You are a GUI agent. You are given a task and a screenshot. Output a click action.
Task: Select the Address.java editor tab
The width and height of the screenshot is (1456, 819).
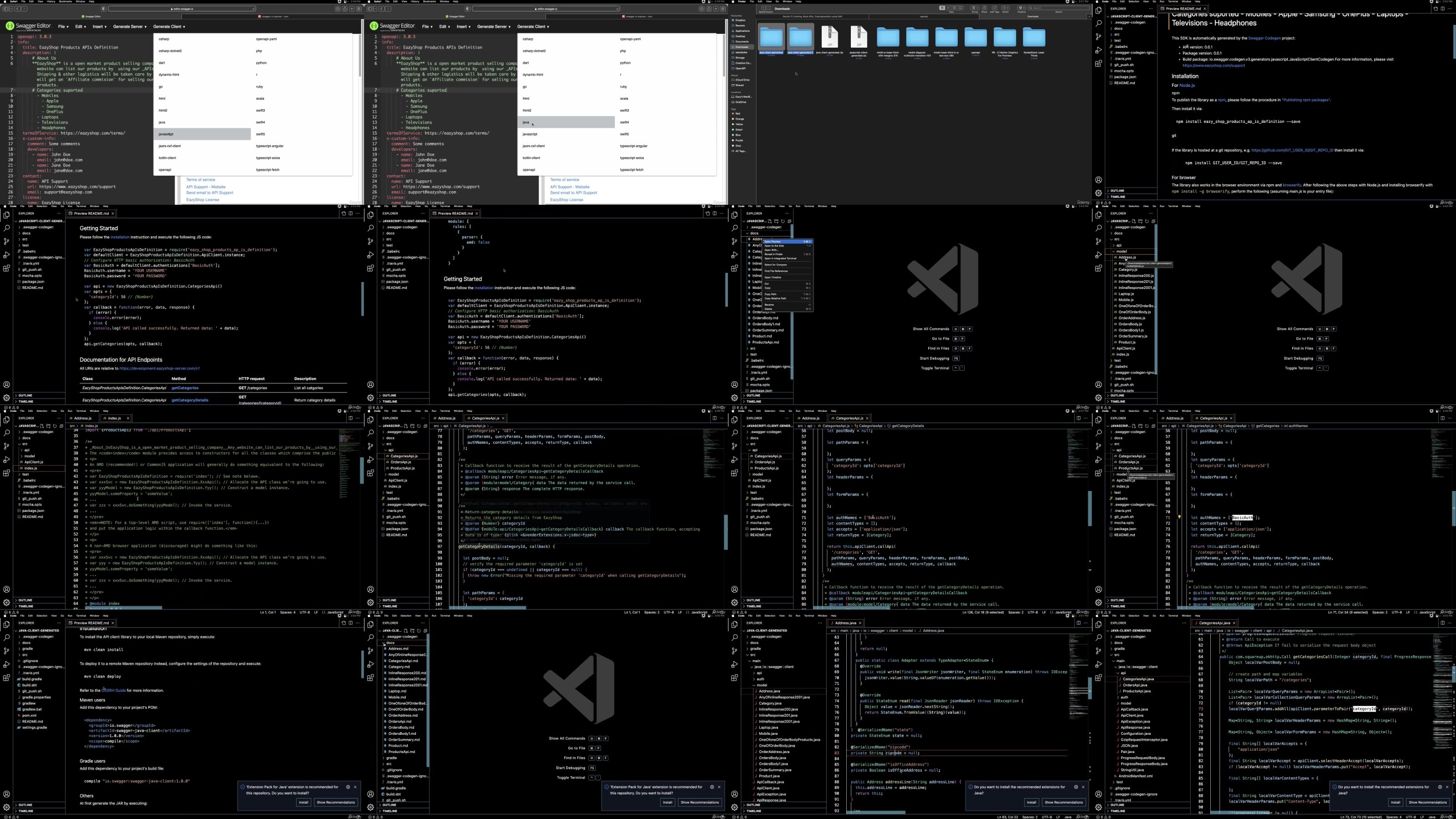[845, 623]
